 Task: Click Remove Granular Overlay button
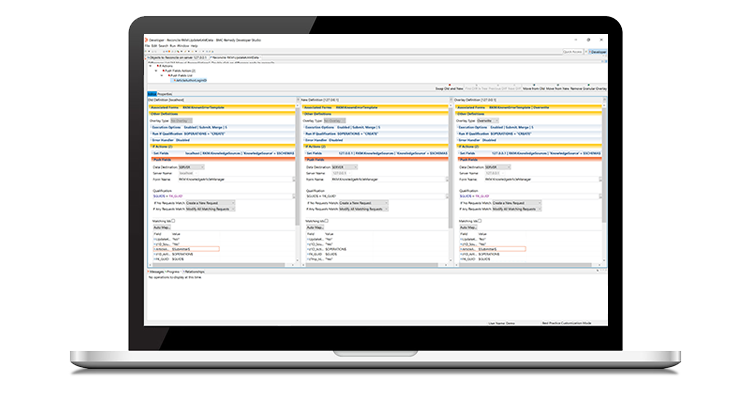tap(588, 89)
